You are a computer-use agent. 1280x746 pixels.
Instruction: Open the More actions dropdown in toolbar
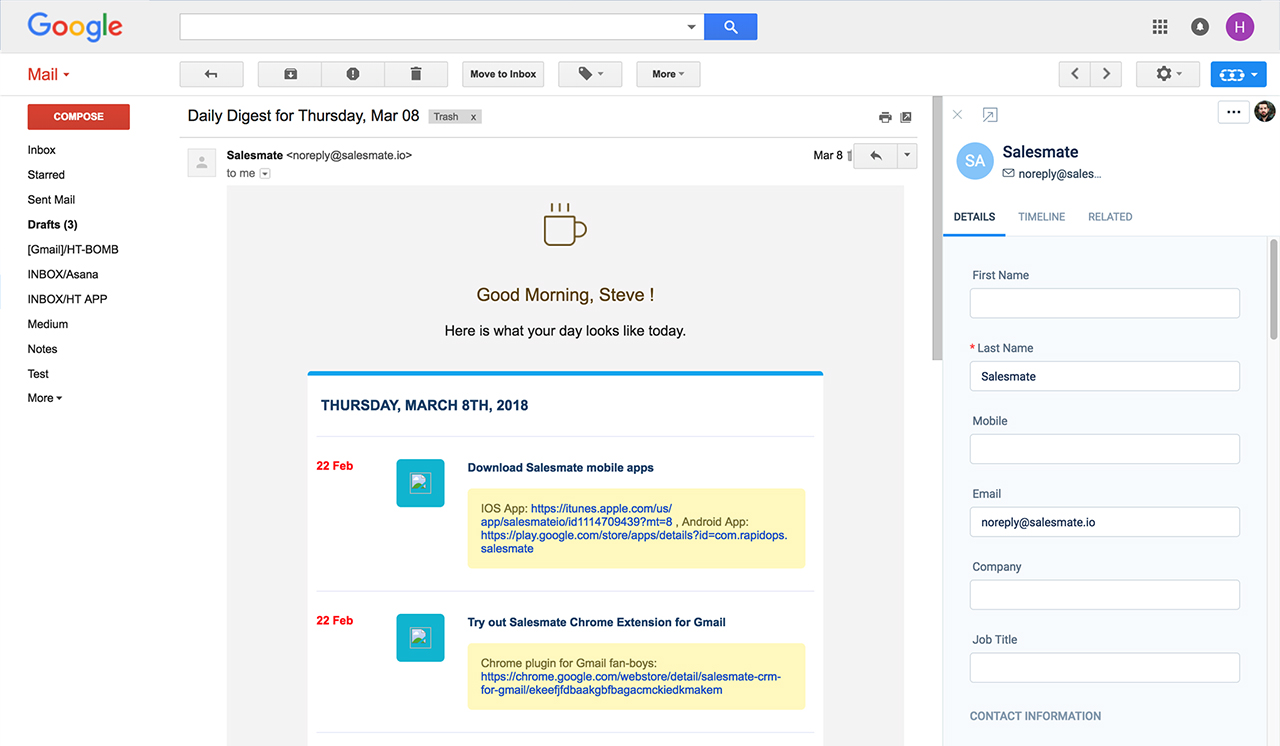point(668,74)
